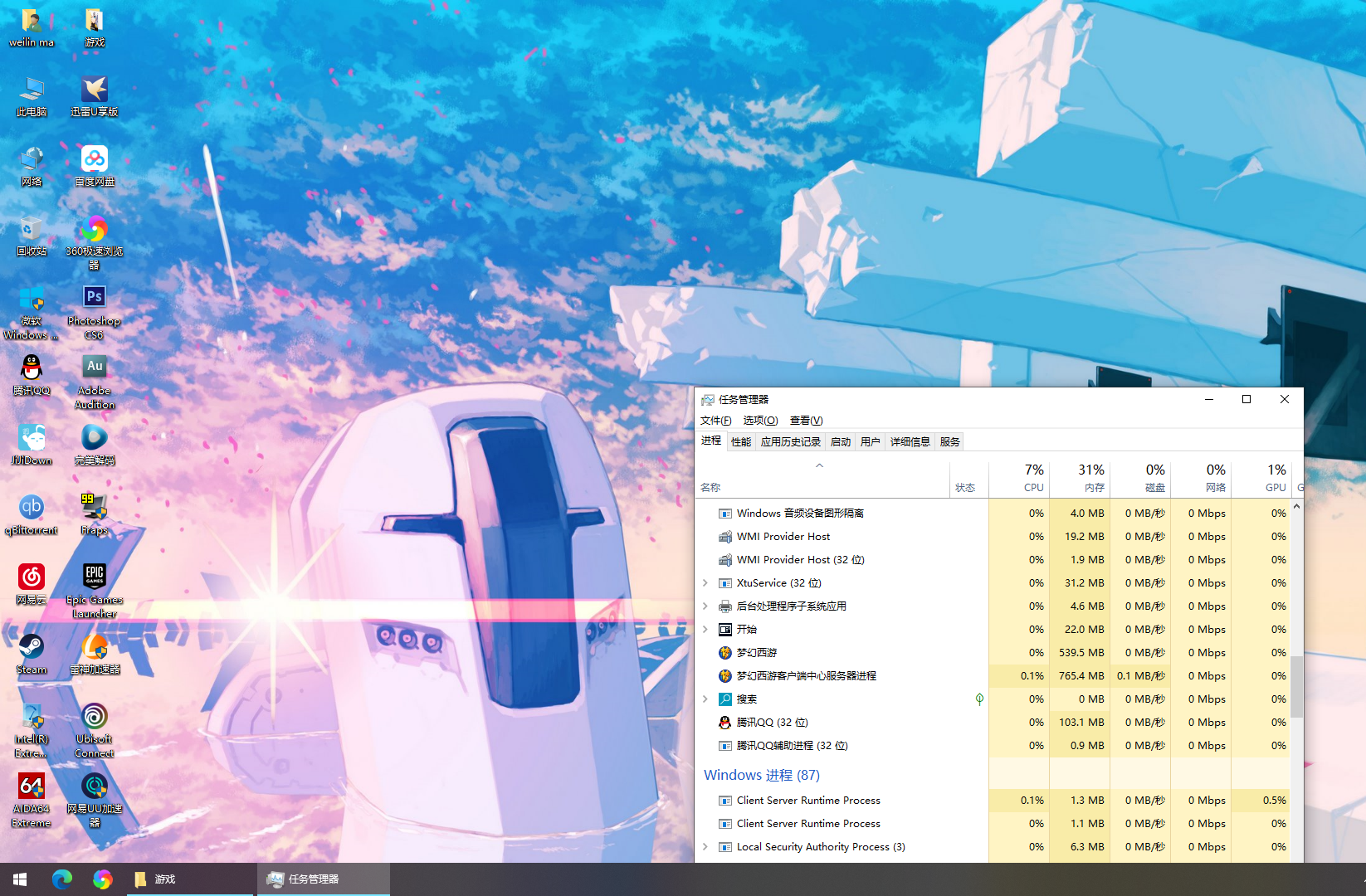Switch to the 详细信息 tab

(910, 442)
